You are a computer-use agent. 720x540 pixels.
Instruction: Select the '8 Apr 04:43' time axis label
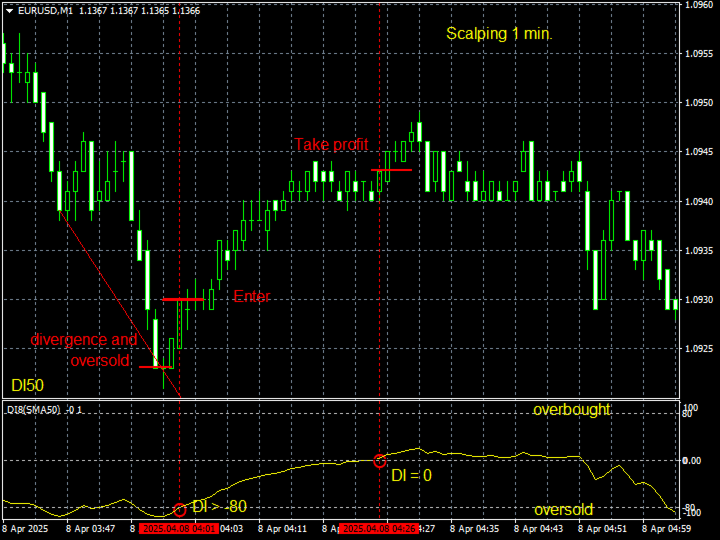[x=538, y=529]
